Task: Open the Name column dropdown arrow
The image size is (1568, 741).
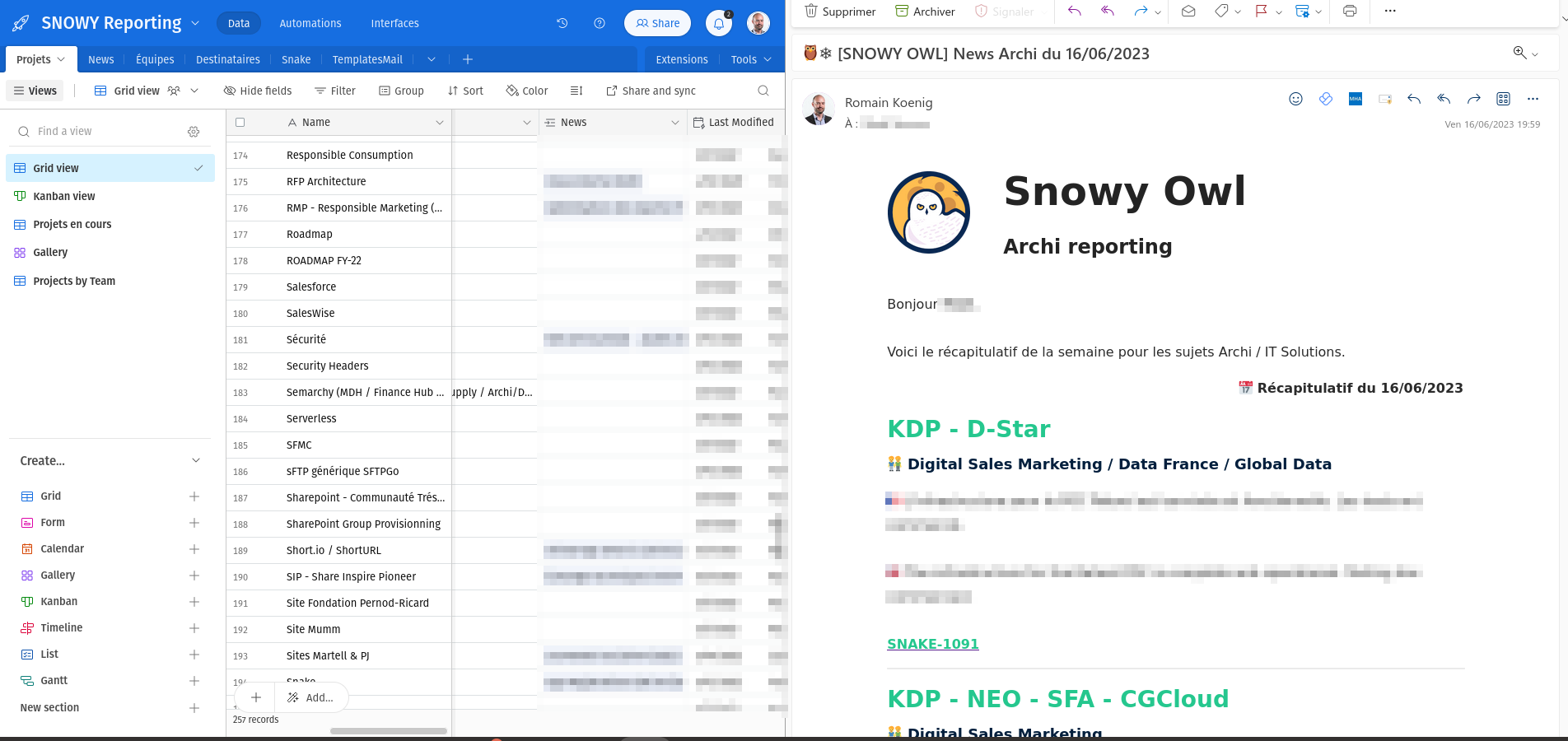Action: [440, 123]
